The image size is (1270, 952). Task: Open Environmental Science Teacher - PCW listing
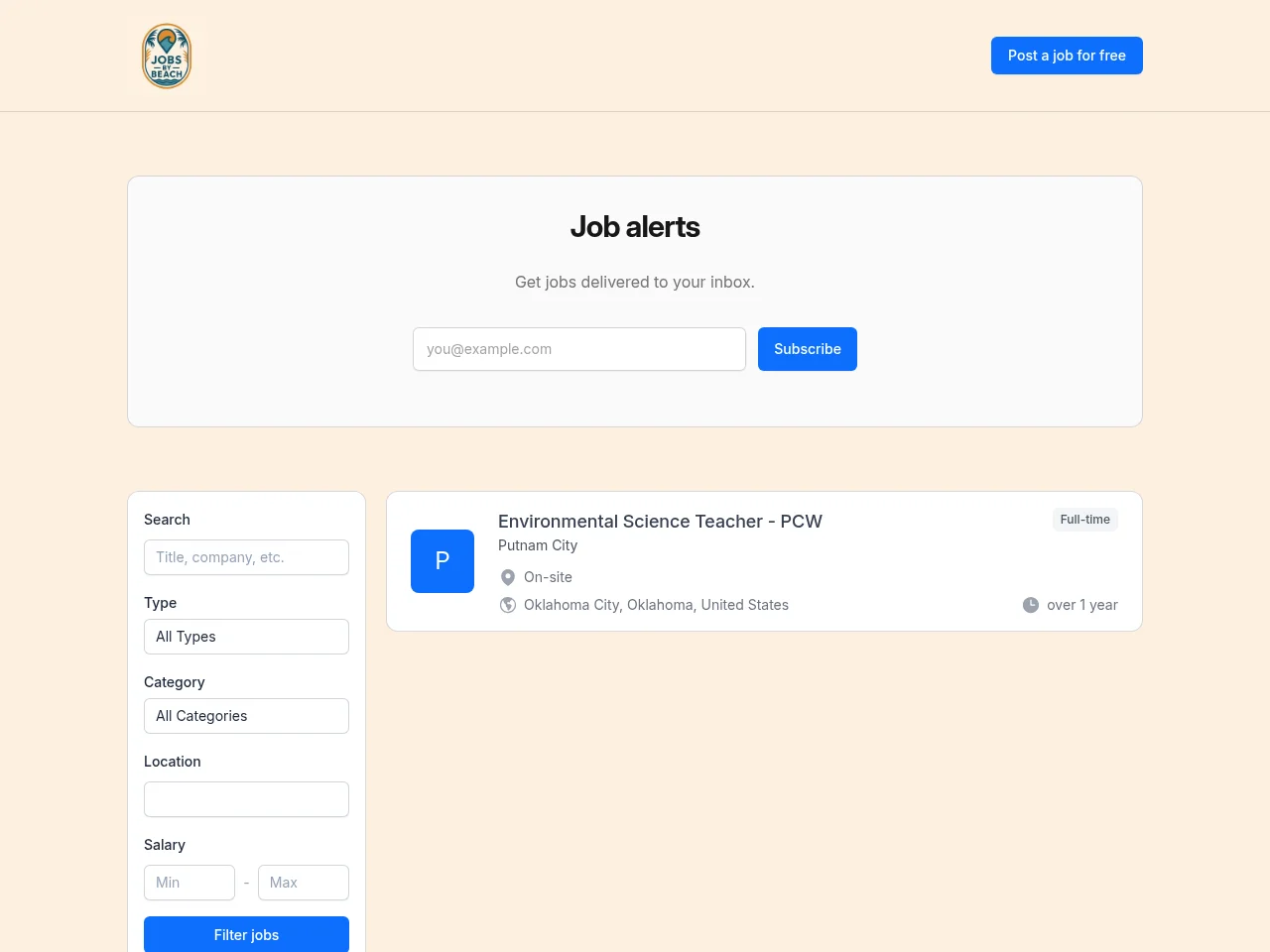660,522
